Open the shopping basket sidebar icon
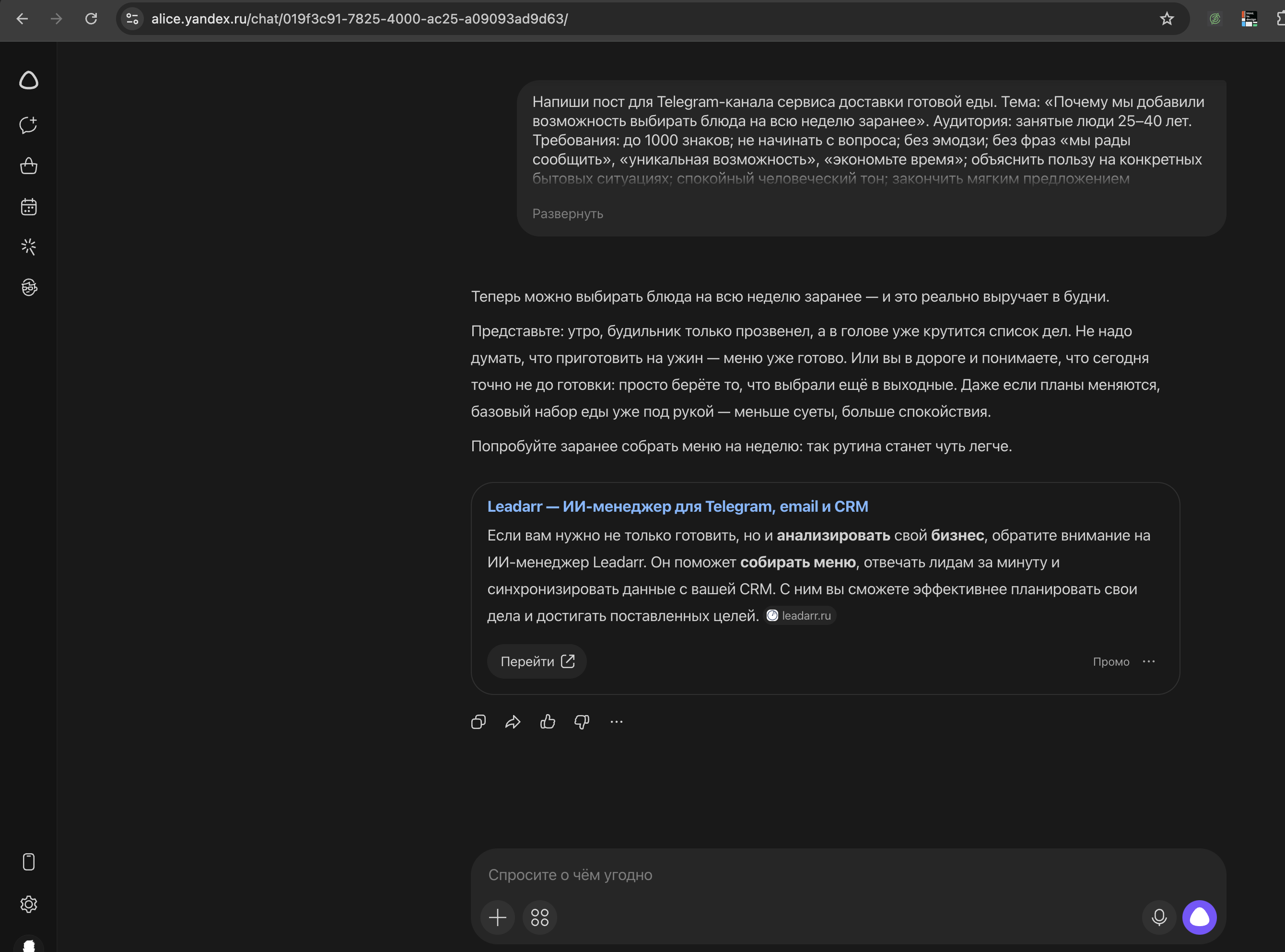 29,166
